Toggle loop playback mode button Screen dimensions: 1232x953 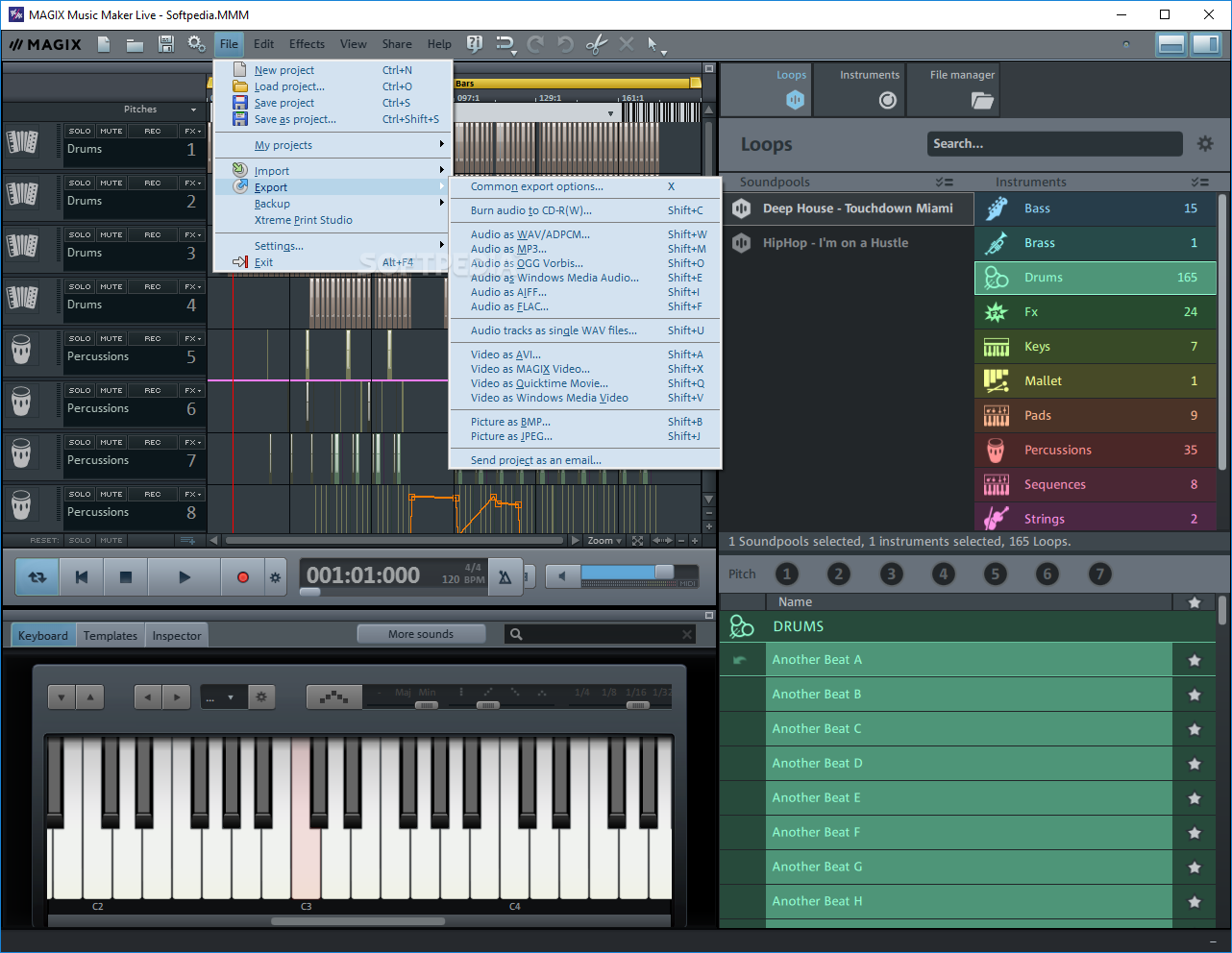(37, 577)
